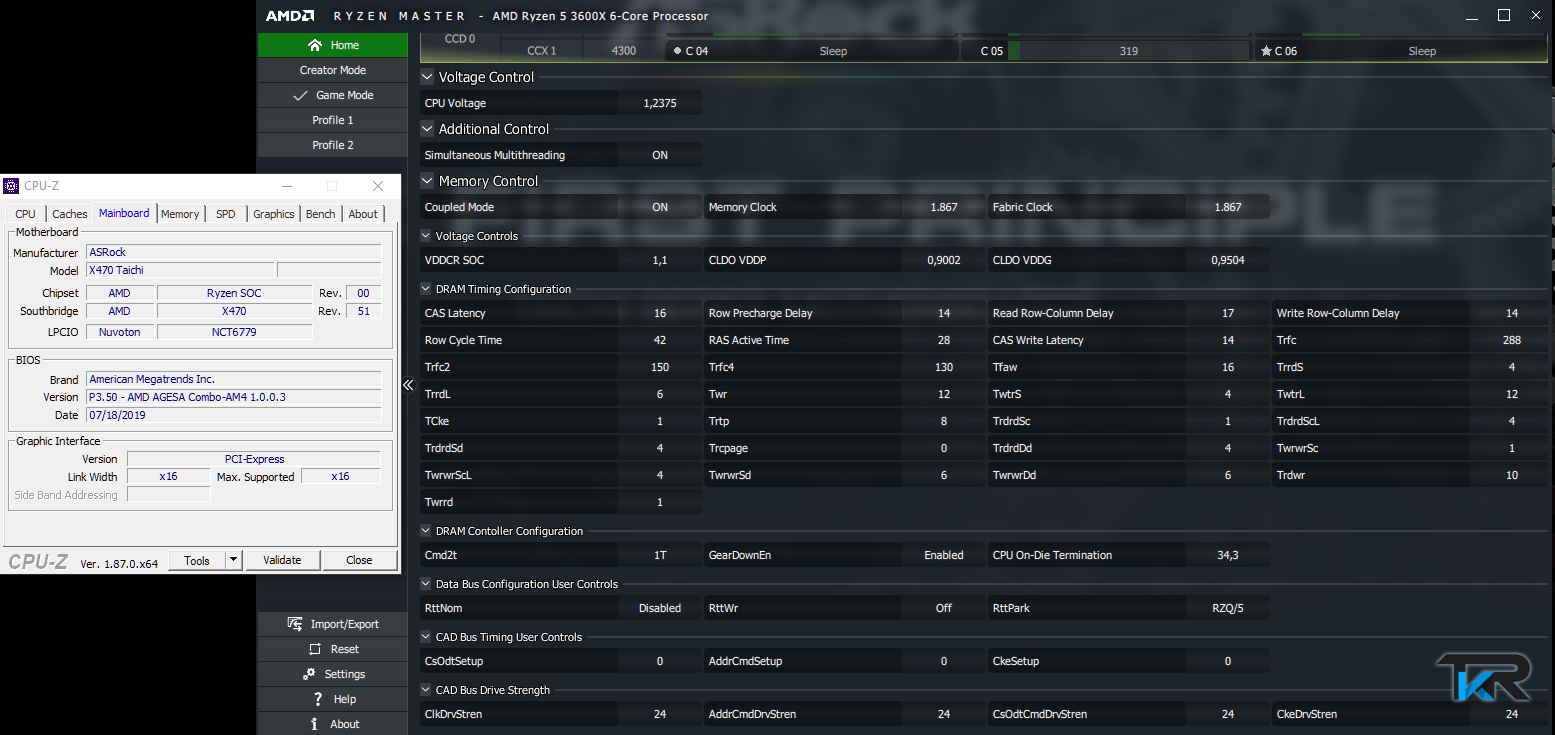The width and height of the screenshot is (1555, 735).
Task: Click the AMD logo in title bar
Action: click(x=290, y=16)
